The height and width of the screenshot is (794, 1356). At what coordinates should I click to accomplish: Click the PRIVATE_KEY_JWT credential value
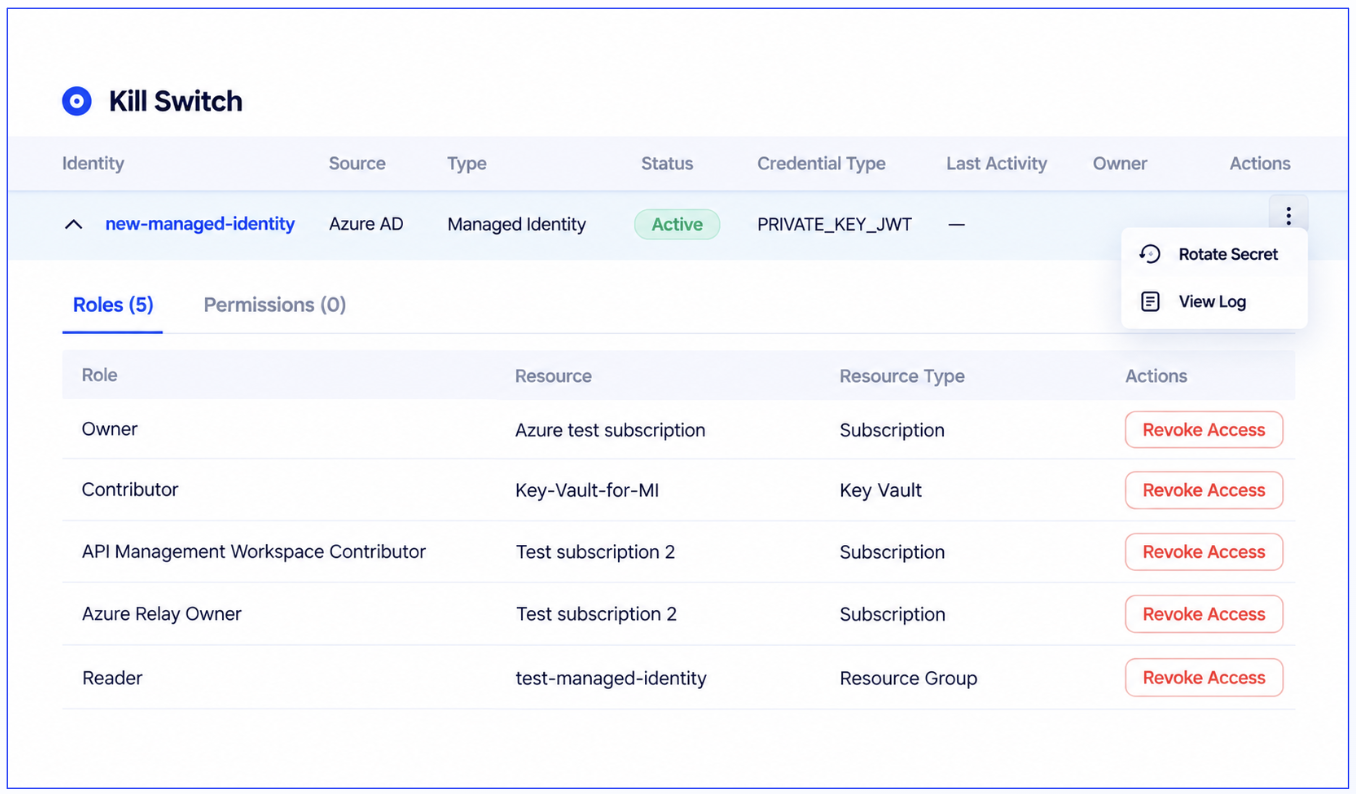pos(834,224)
